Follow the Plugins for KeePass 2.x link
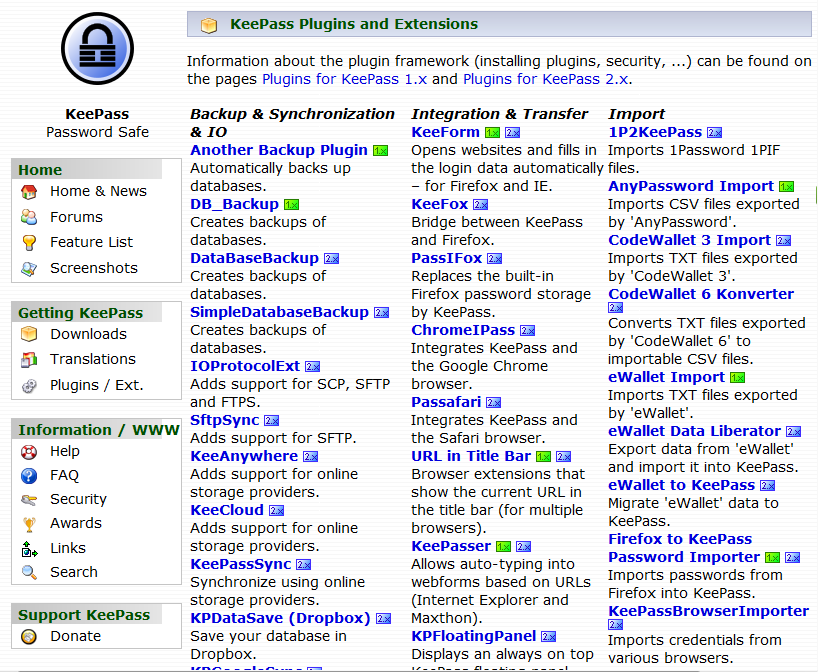Screen dimensions: 818x672 coord(546,79)
